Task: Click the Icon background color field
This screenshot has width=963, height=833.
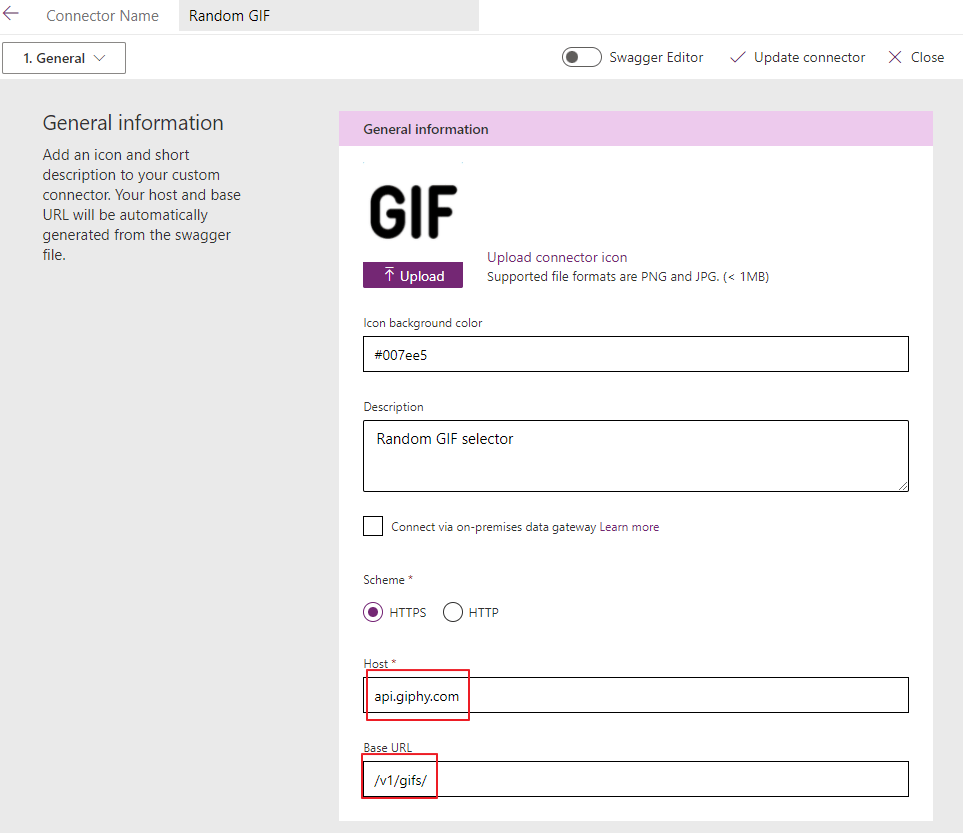Action: point(635,354)
